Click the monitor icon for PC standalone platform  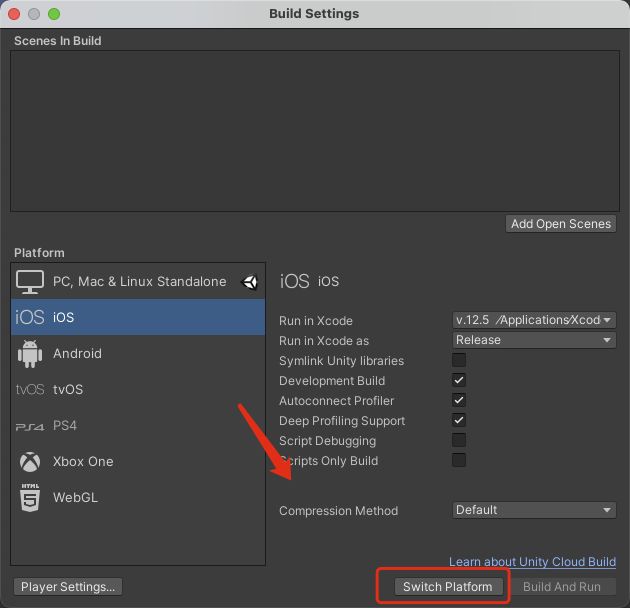(30, 282)
